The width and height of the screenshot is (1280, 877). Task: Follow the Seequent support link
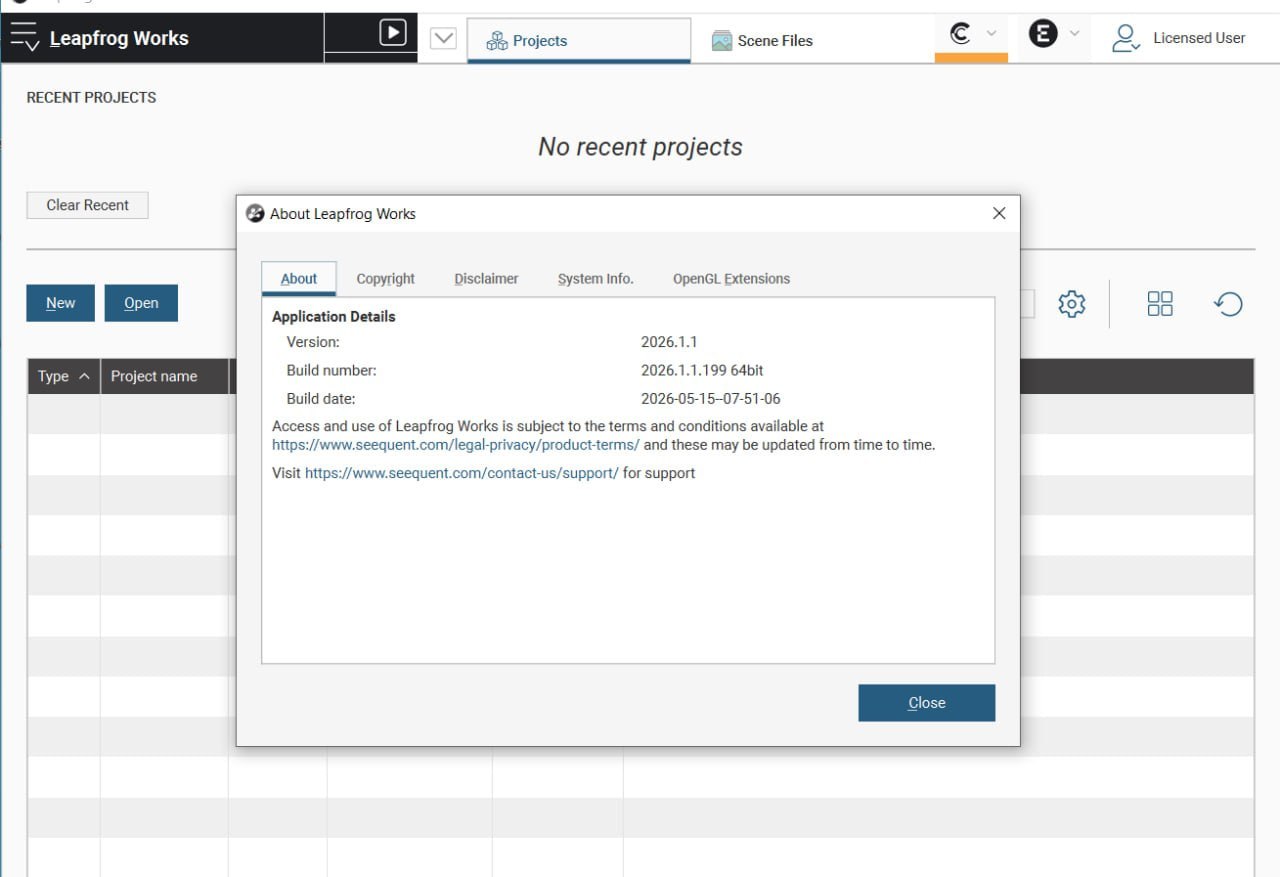coord(462,473)
